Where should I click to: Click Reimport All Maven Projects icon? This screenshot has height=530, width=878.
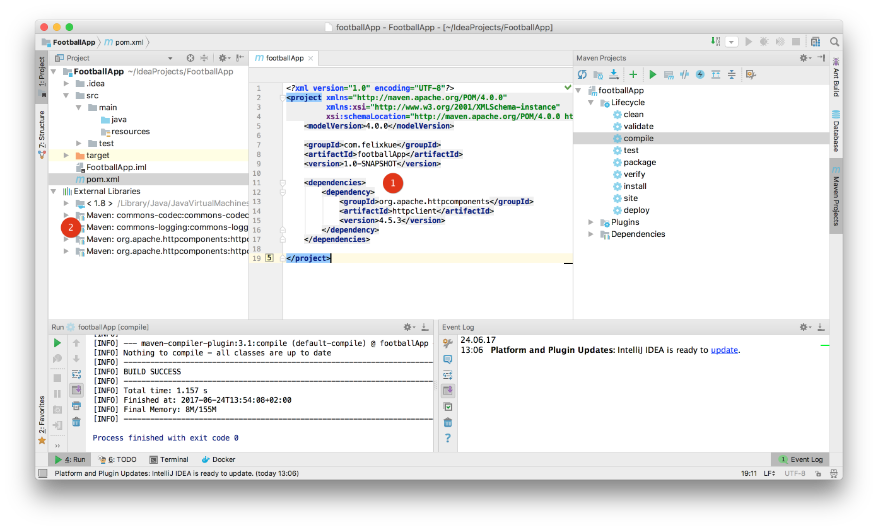tap(583, 74)
